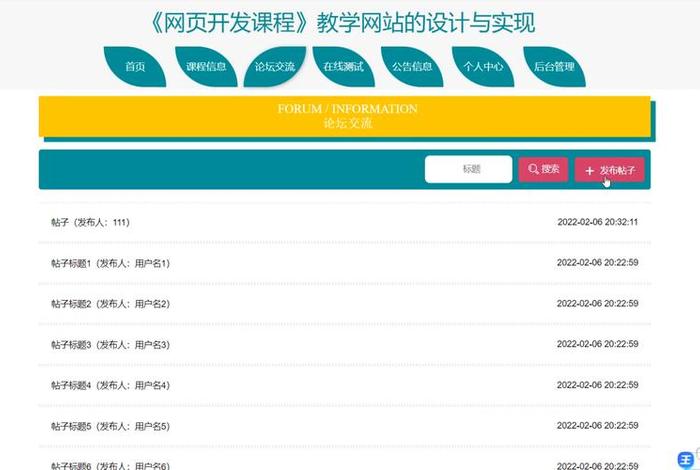This screenshot has width=700, height=470.
Task: Open post 帖子标题1 by 用户名1
Action: pyautogui.click(x=110, y=263)
